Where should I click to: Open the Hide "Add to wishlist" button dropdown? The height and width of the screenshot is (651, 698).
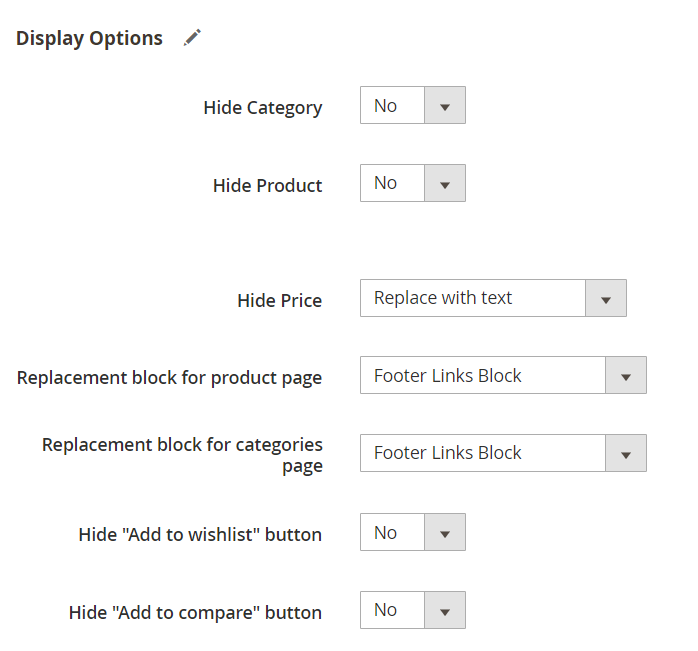coord(393,533)
